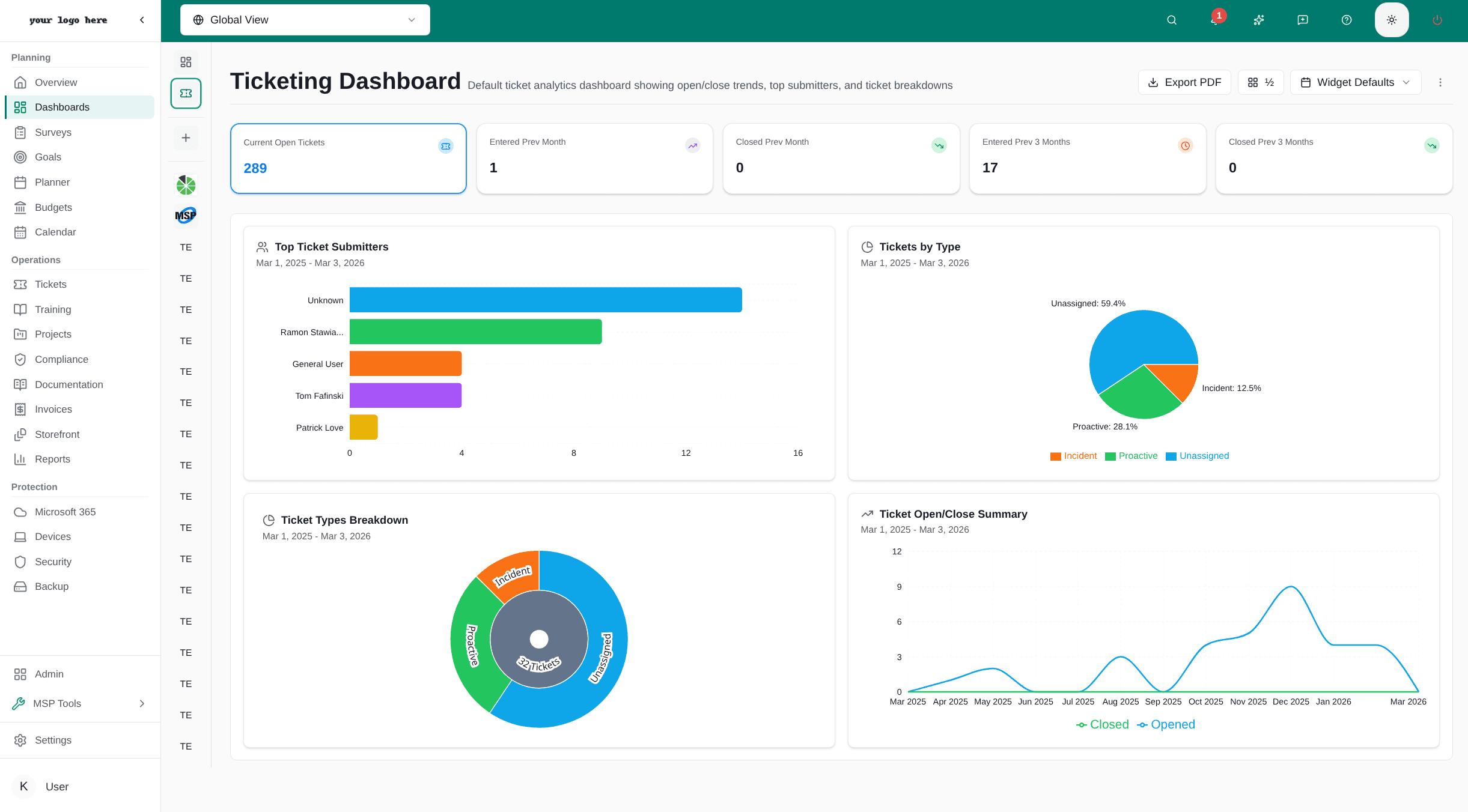The height and width of the screenshot is (812, 1468).
Task: Collapse the sidebar with the chevron
Action: (x=142, y=20)
